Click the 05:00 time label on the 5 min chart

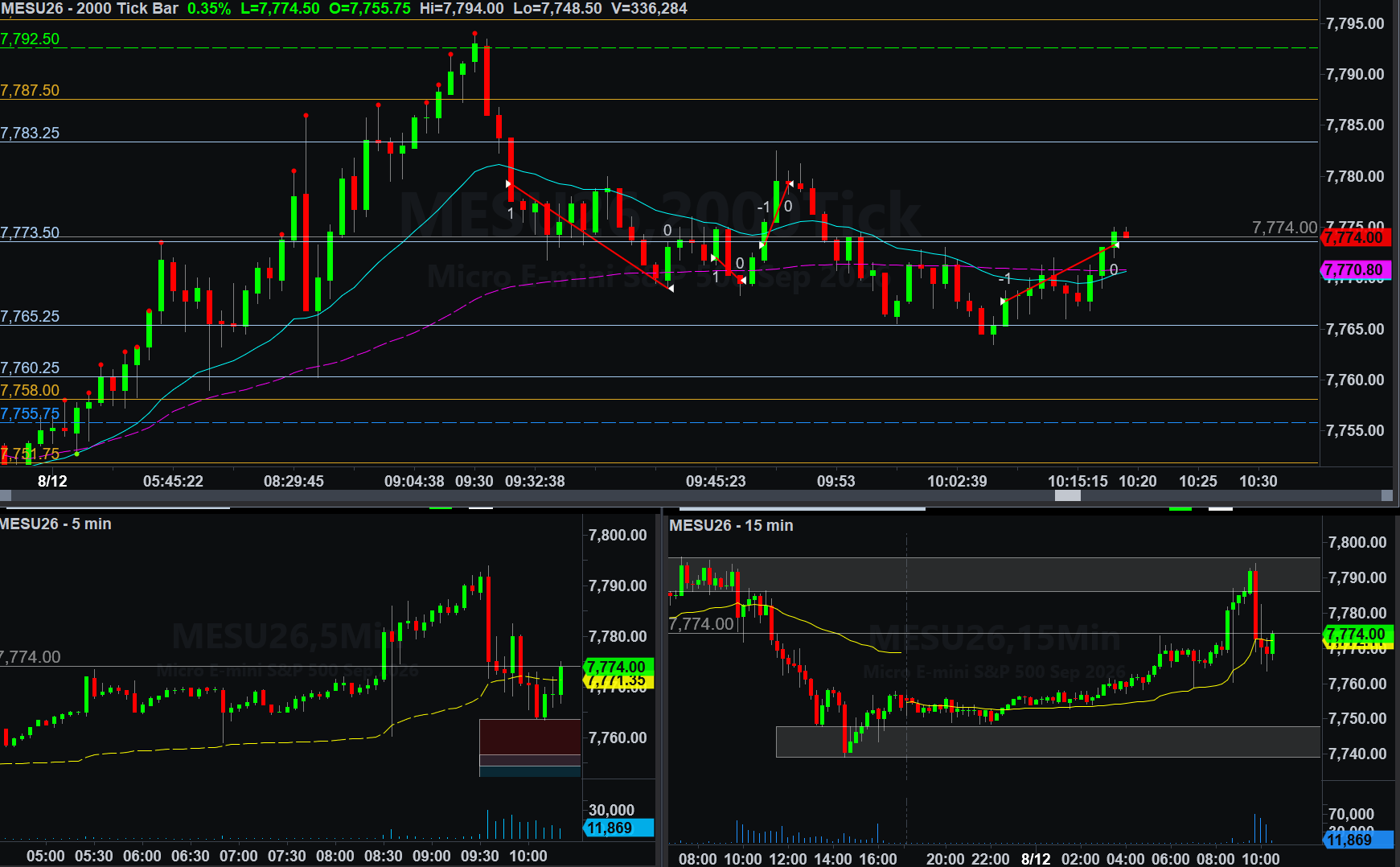[x=46, y=857]
